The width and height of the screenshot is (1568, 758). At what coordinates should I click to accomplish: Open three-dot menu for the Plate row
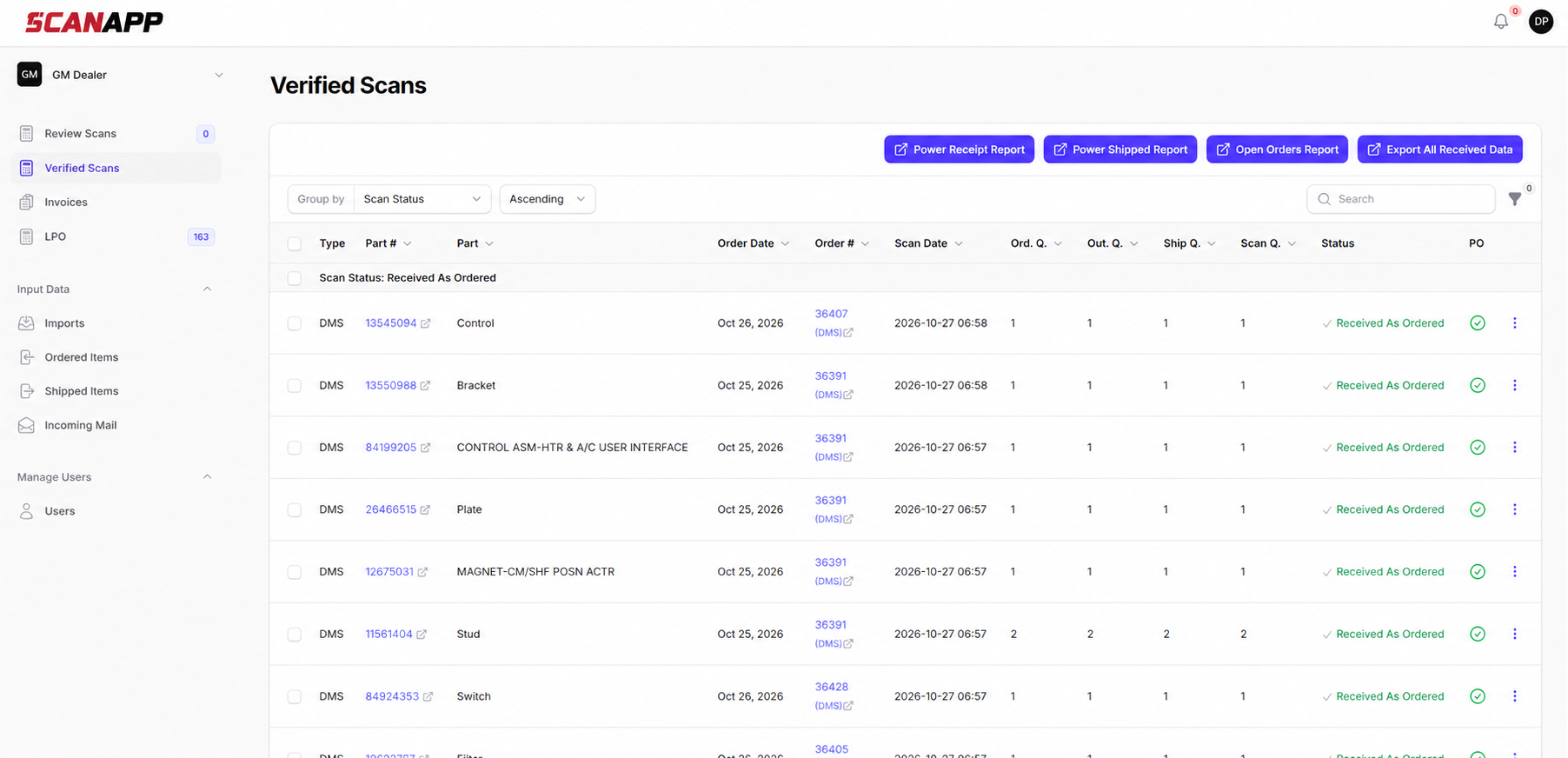1515,509
